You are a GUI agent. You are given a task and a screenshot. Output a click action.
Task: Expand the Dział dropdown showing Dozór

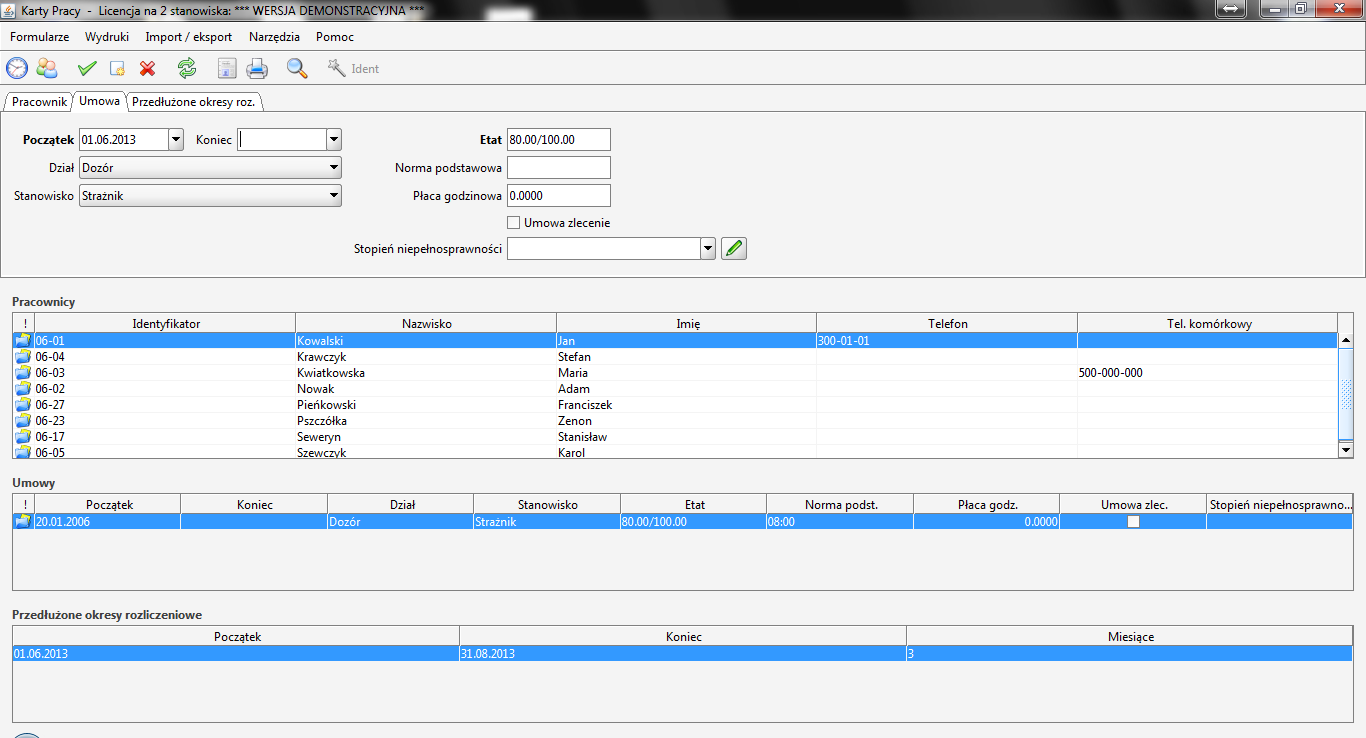(334, 168)
